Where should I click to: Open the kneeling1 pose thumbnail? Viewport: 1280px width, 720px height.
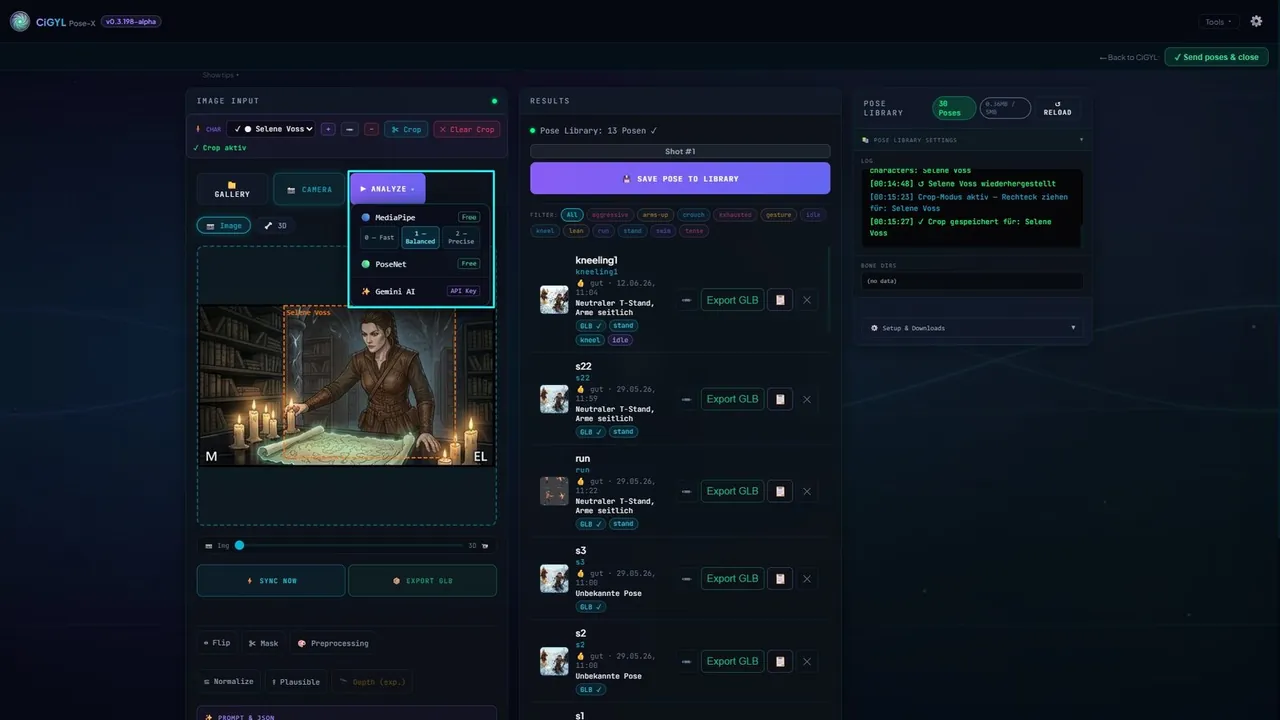coord(554,300)
